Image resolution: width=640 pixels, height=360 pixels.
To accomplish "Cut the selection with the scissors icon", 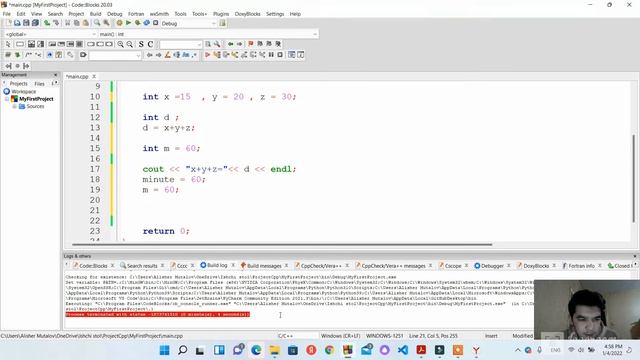I will 68,23.
